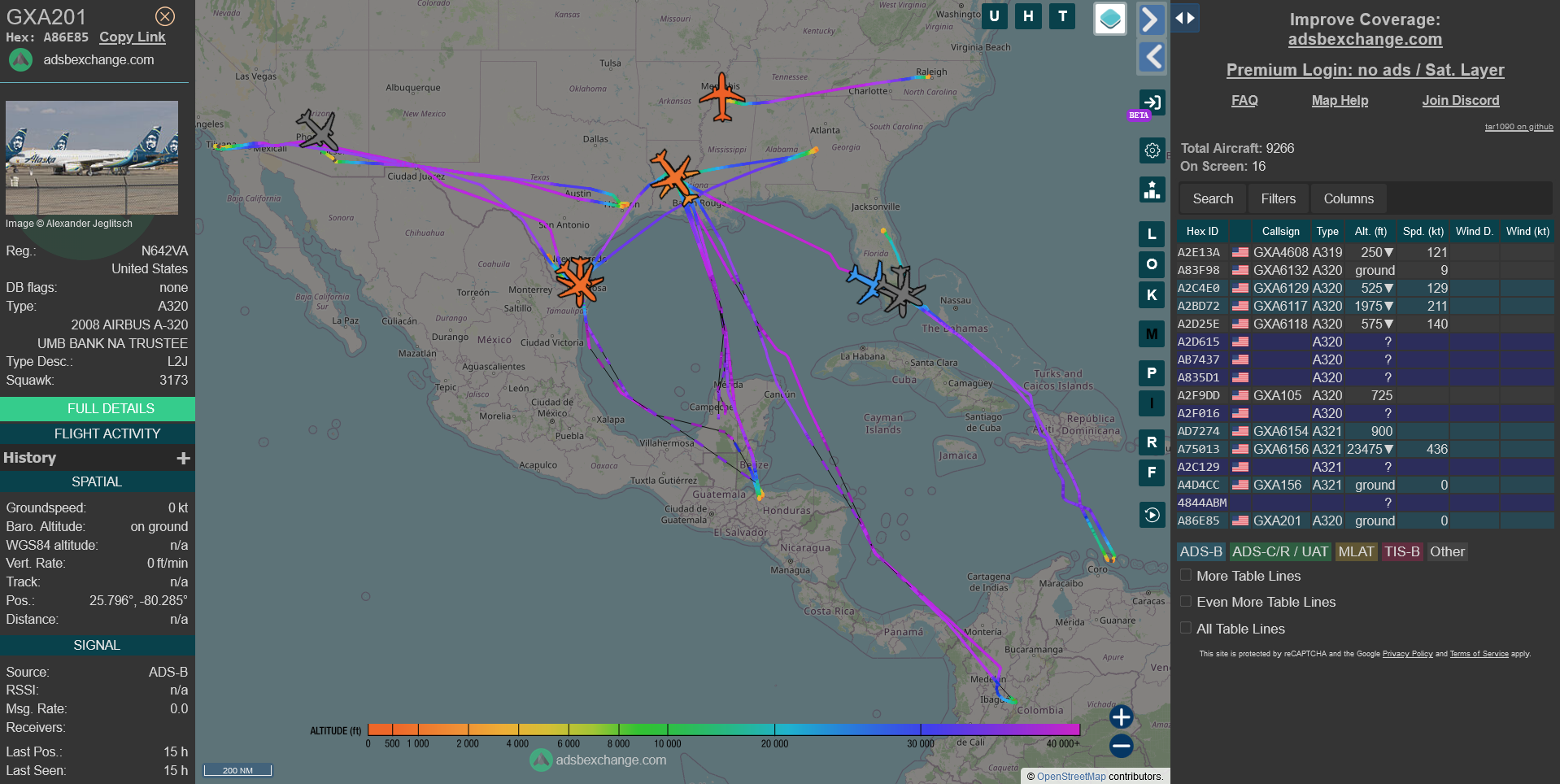
Task: Toggle the L map button
Action: [x=1152, y=234]
